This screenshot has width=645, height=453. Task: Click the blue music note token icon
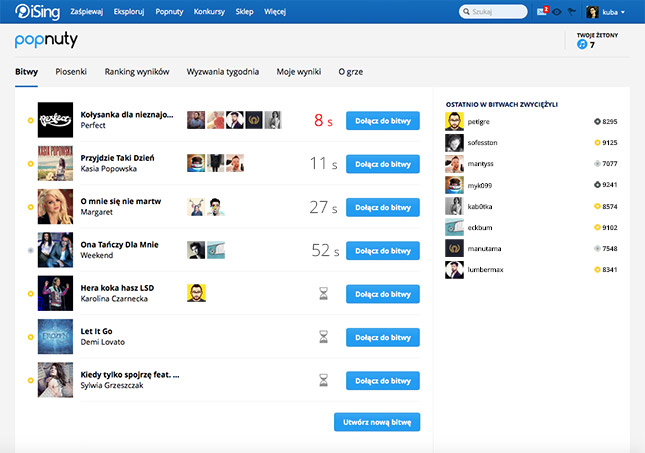[582, 44]
